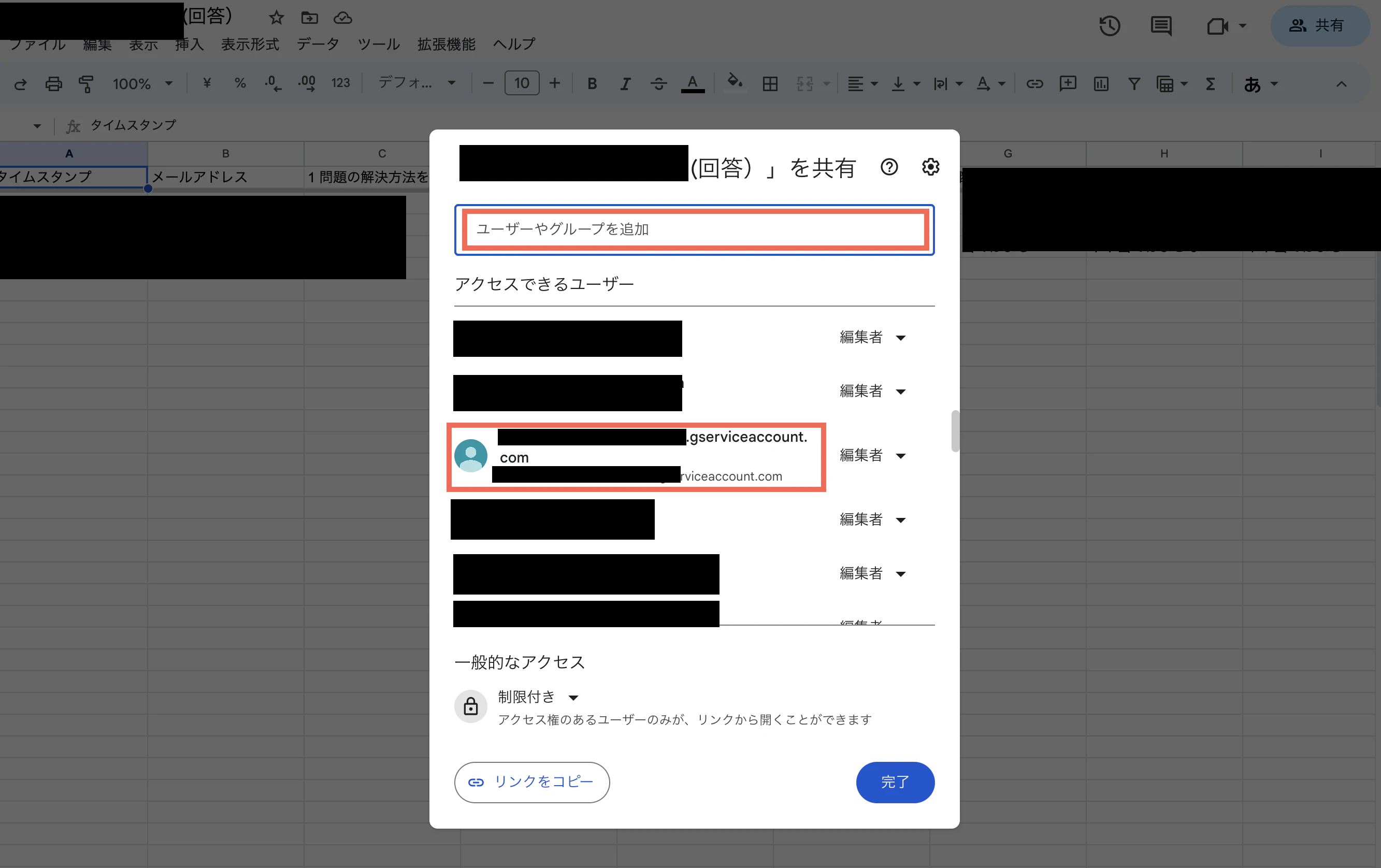The image size is (1381, 868).
Task: Open the zoom 100% dropdown
Action: [143, 84]
